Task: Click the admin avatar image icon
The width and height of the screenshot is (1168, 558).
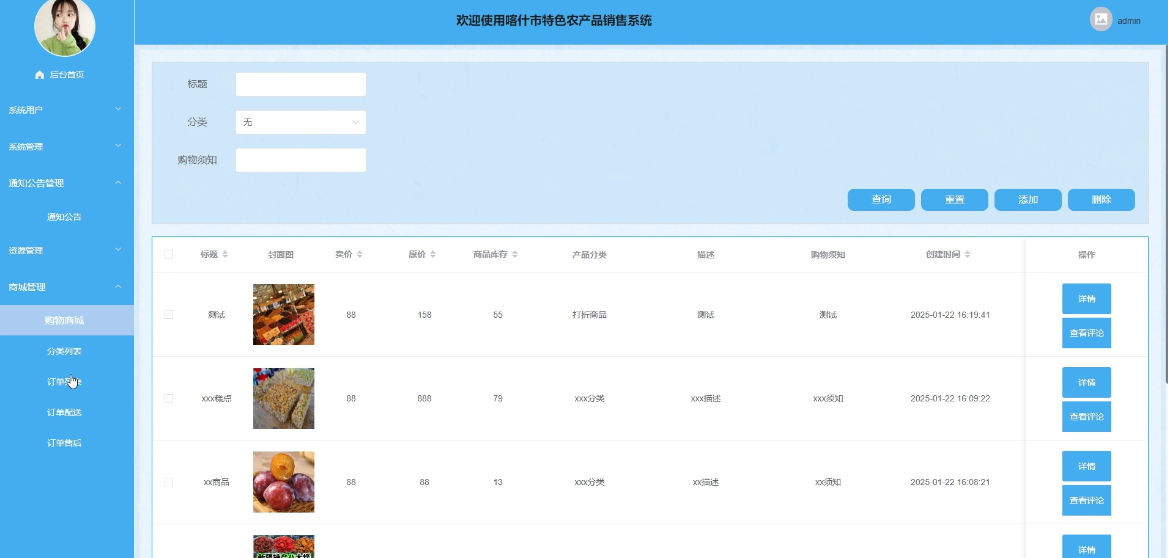Action: pos(1101,19)
